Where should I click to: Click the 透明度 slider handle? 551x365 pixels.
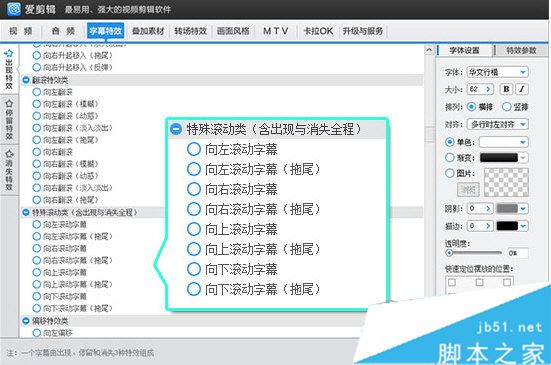tap(449, 253)
